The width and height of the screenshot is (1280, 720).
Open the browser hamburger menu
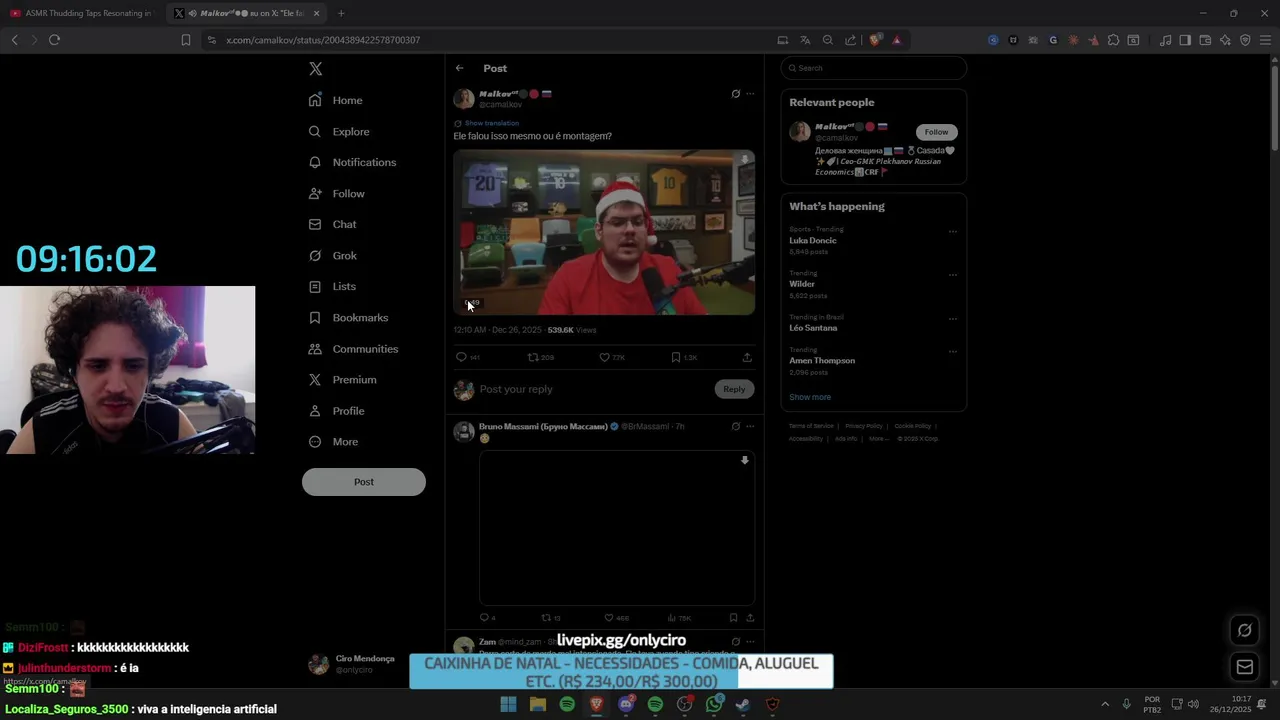pos(1265,40)
